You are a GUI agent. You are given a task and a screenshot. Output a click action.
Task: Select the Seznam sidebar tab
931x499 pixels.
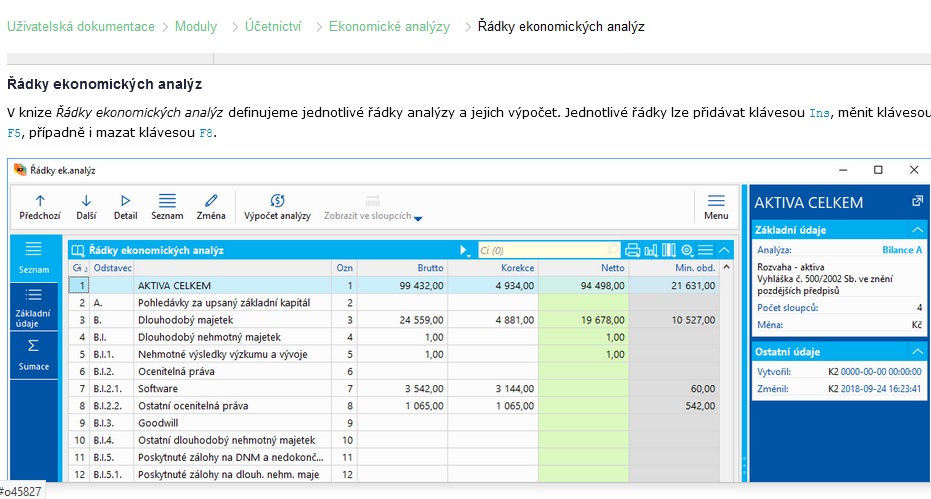[x=34, y=258]
